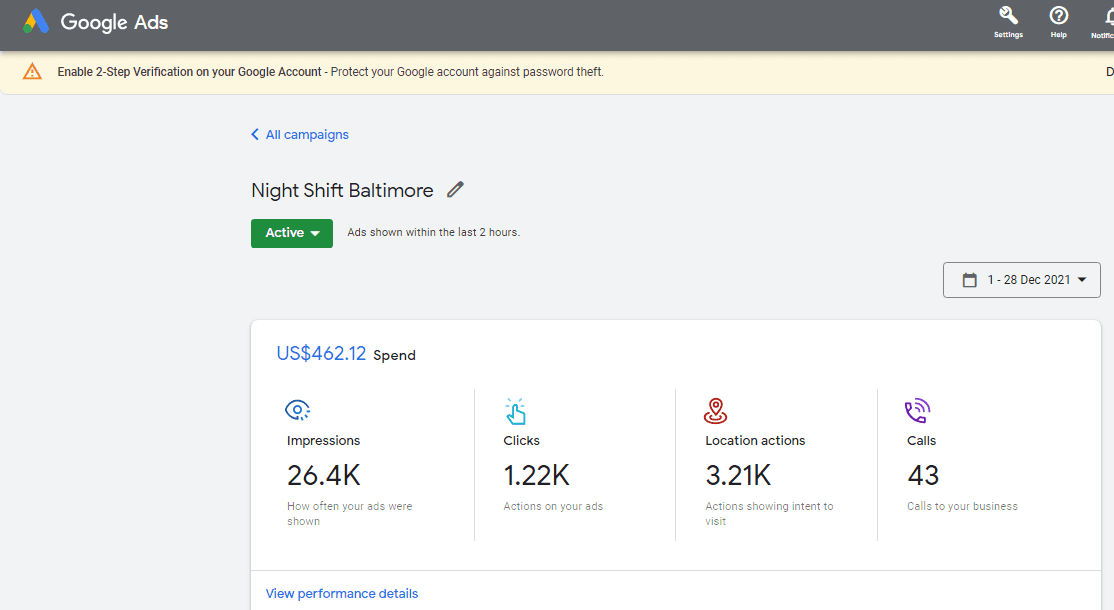Click the 'Calls to your business' description
The height and width of the screenshot is (610, 1114).
(962, 506)
